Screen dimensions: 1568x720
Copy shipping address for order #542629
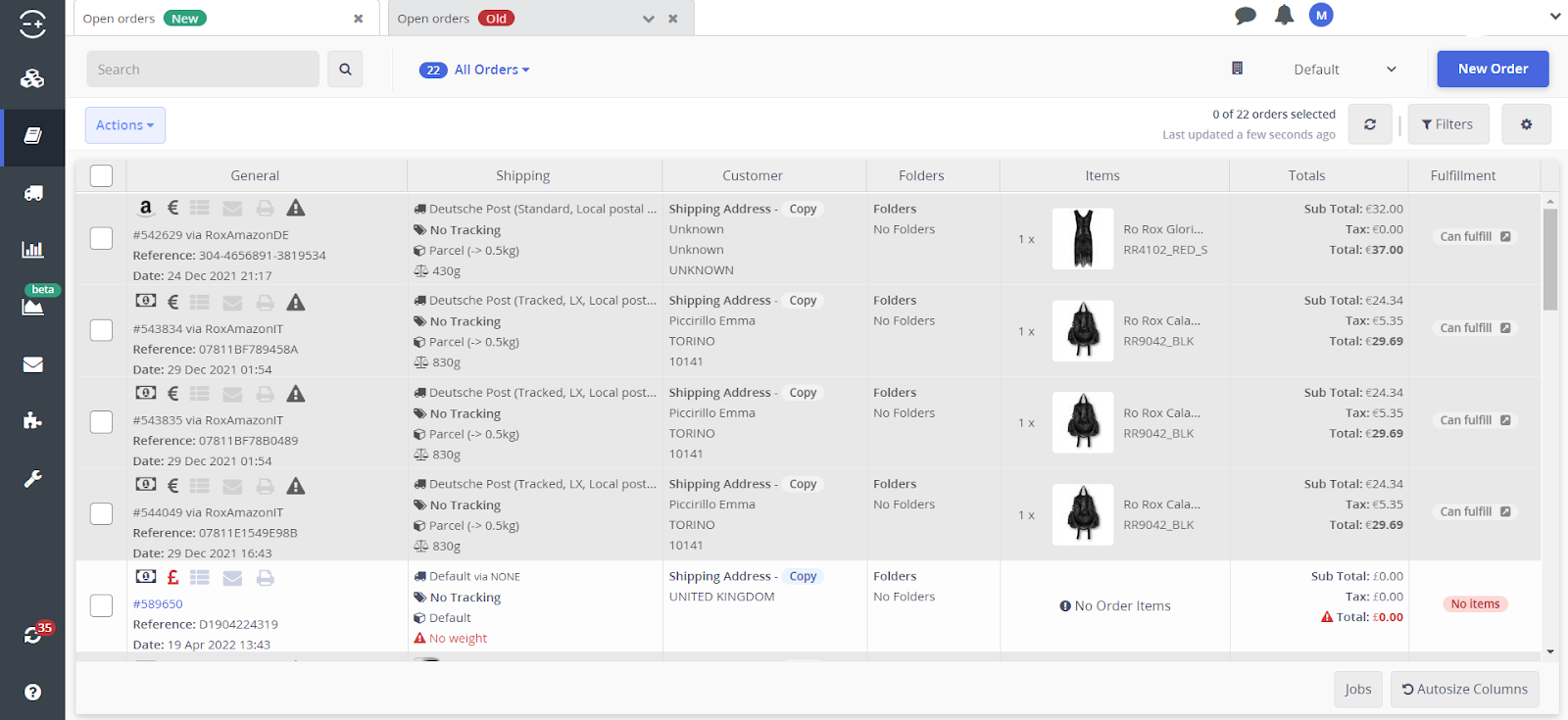[x=803, y=209]
